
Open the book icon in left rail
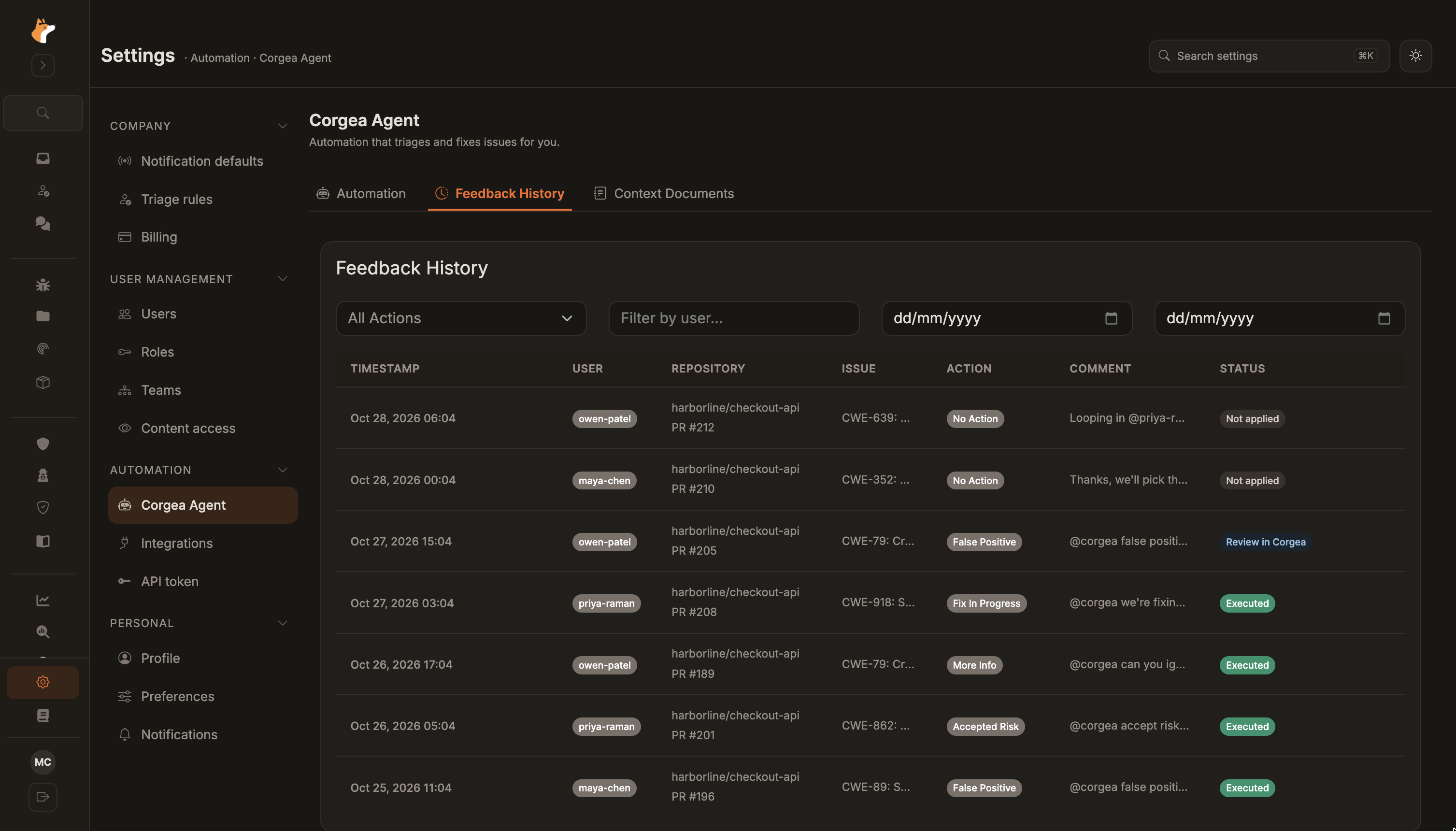(x=43, y=541)
